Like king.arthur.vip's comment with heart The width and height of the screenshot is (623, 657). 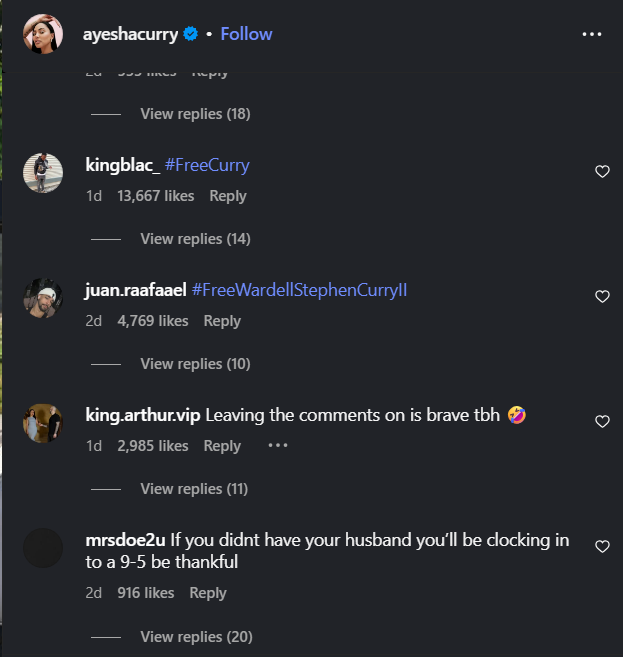click(602, 422)
